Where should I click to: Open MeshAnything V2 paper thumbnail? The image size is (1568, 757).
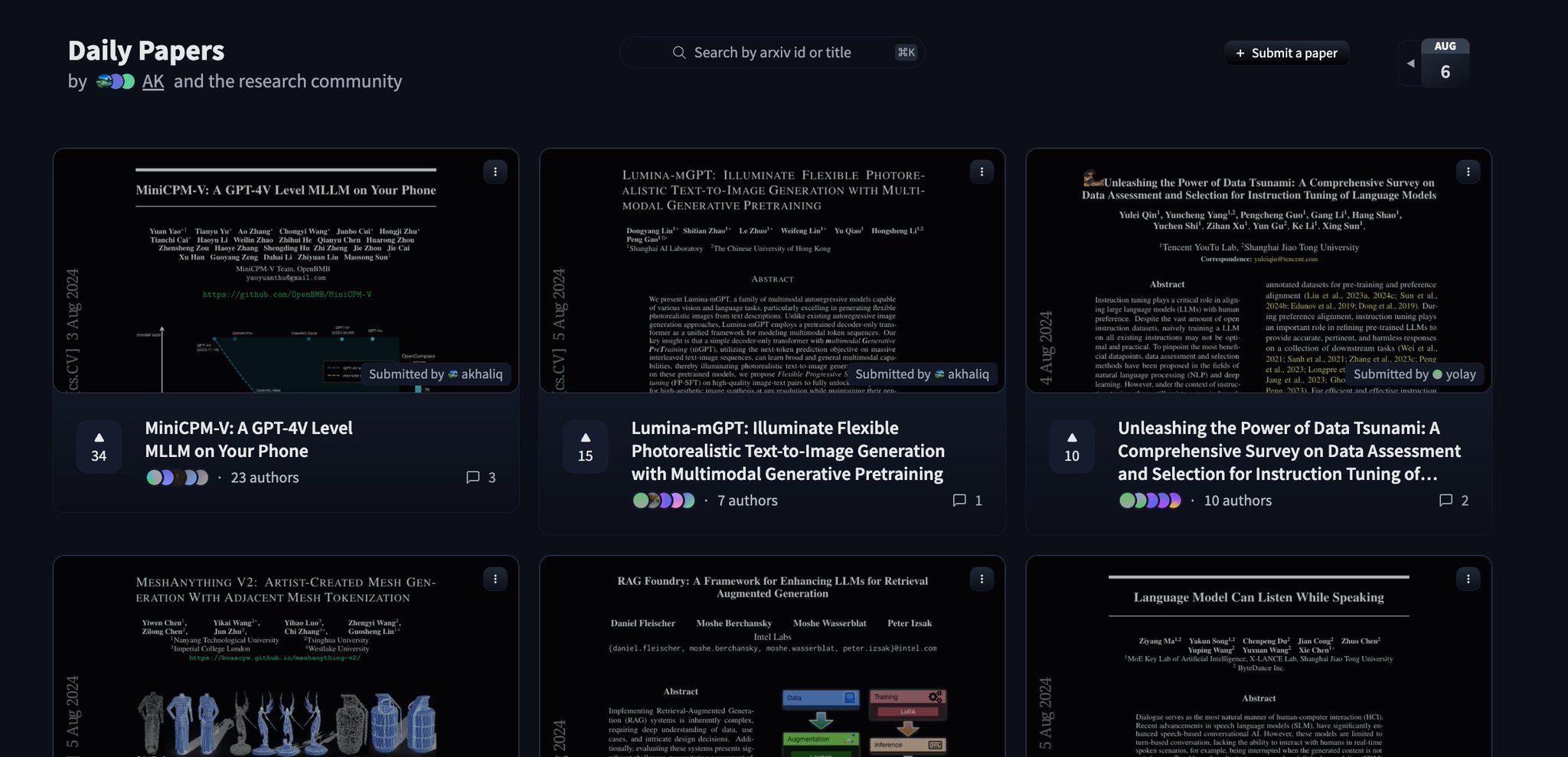tap(286, 657)
